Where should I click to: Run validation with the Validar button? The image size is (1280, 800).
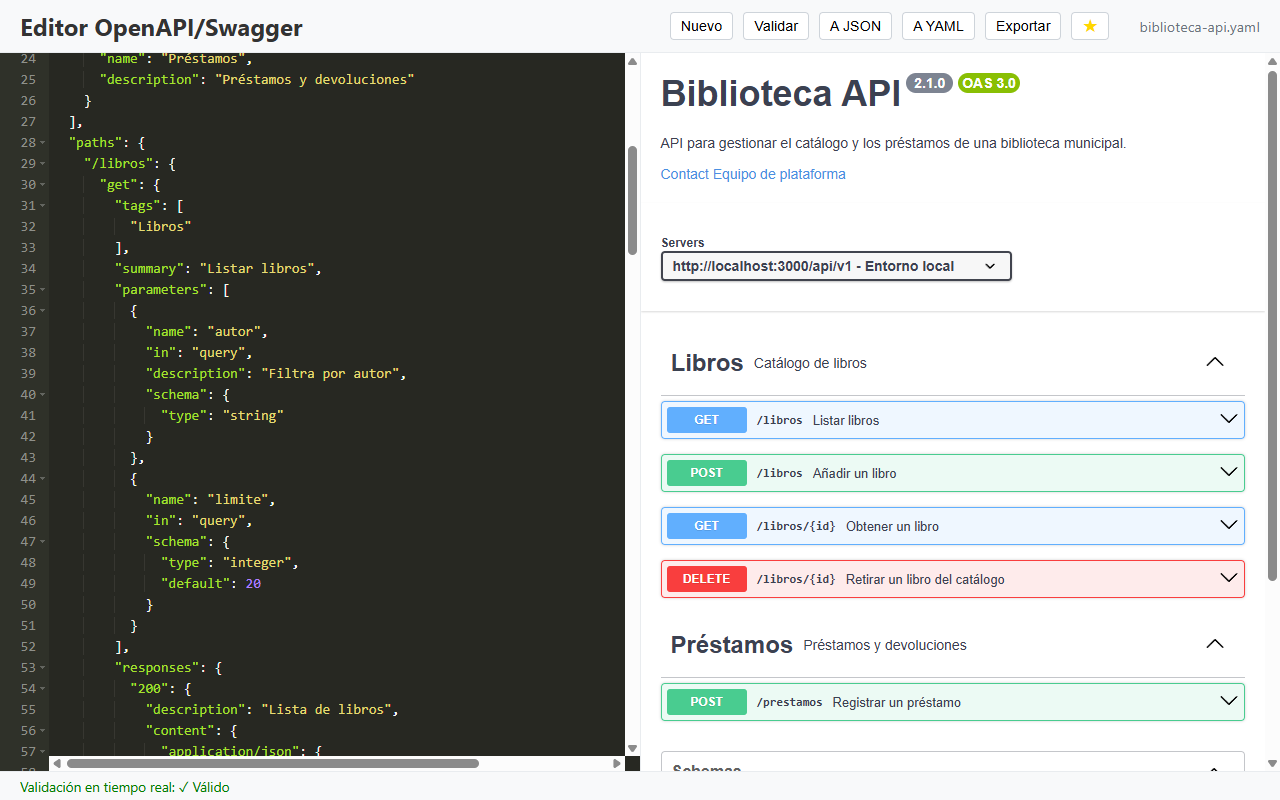coord(776,26)
